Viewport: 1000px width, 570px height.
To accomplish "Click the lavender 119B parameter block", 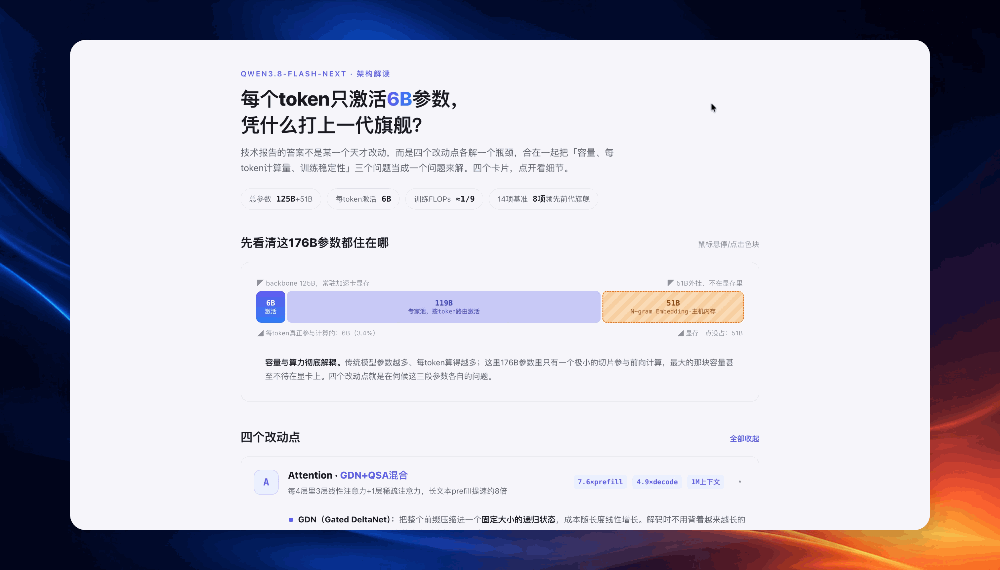I will click(443, 307).
